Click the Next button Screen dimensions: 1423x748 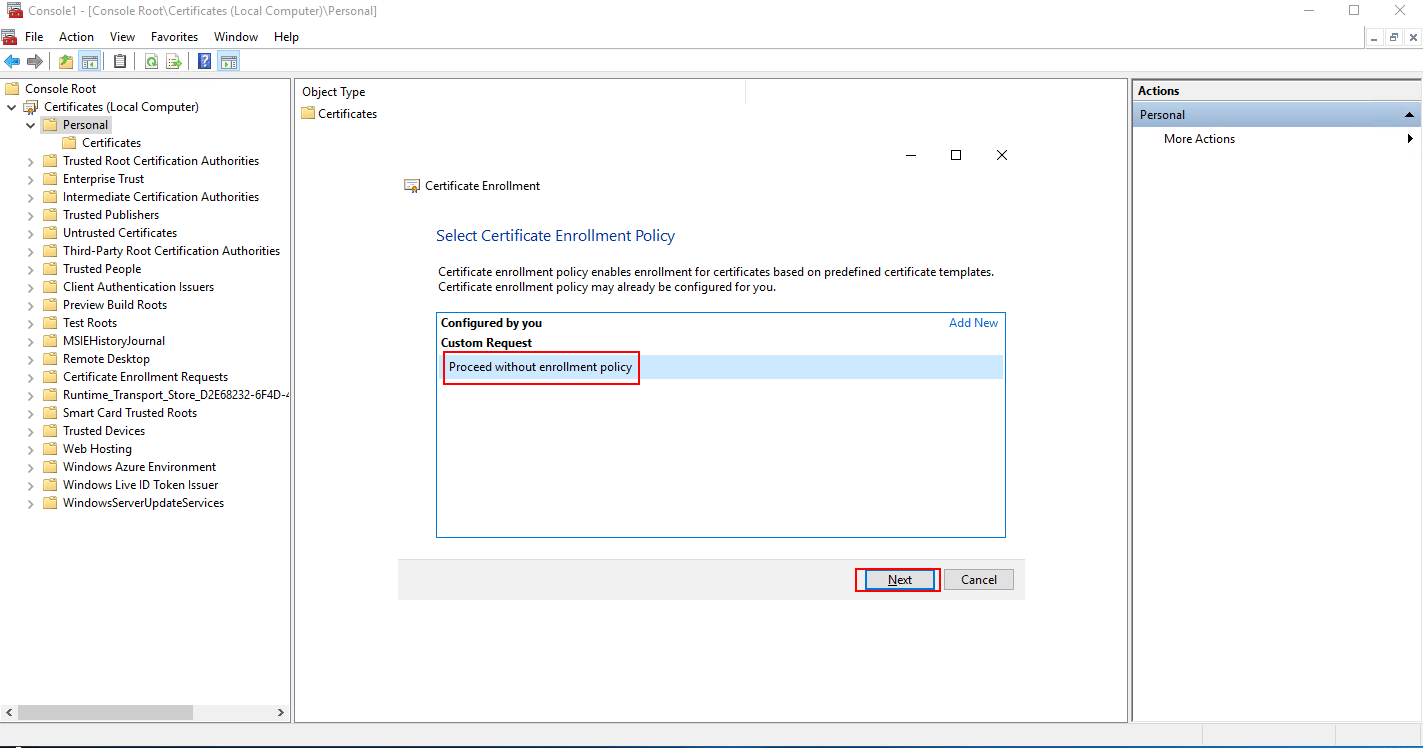point(897,579)
